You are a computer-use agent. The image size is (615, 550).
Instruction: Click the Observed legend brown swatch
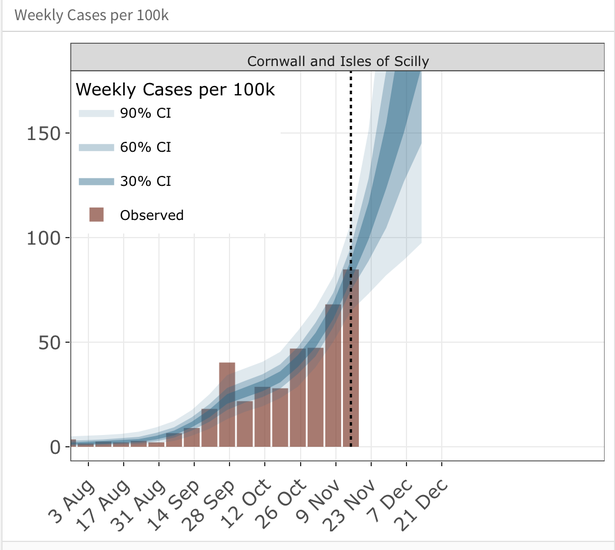[97, 214]
